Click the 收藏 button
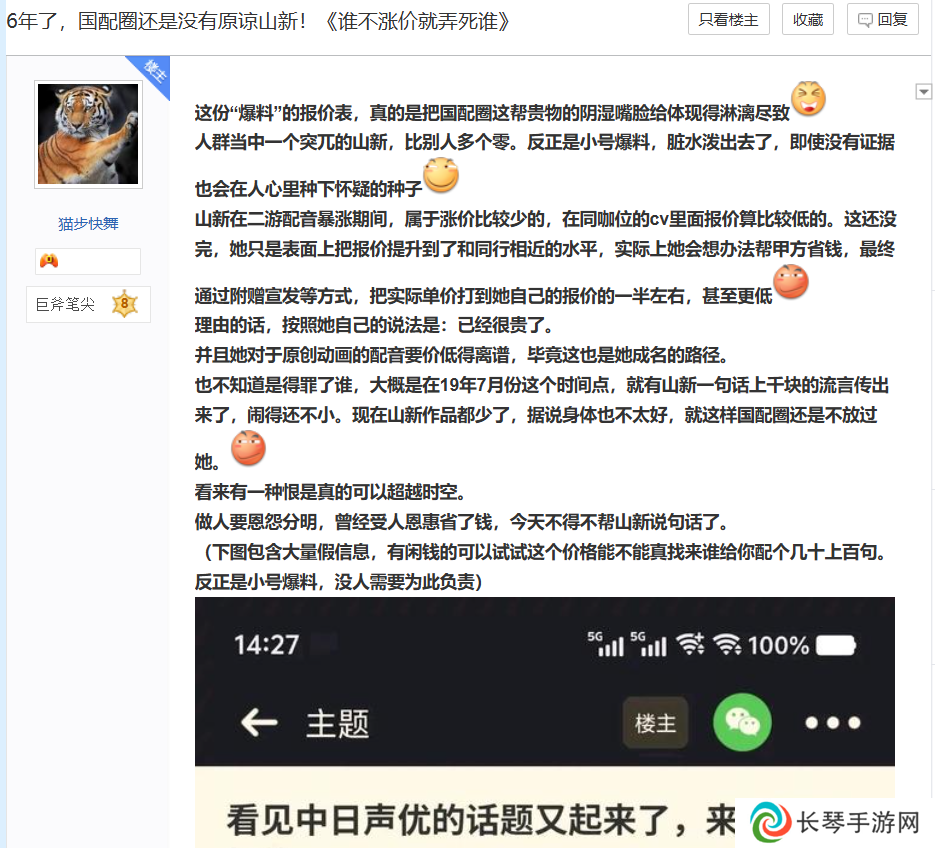The image size is (935, 848). click(x=807, y=20)
